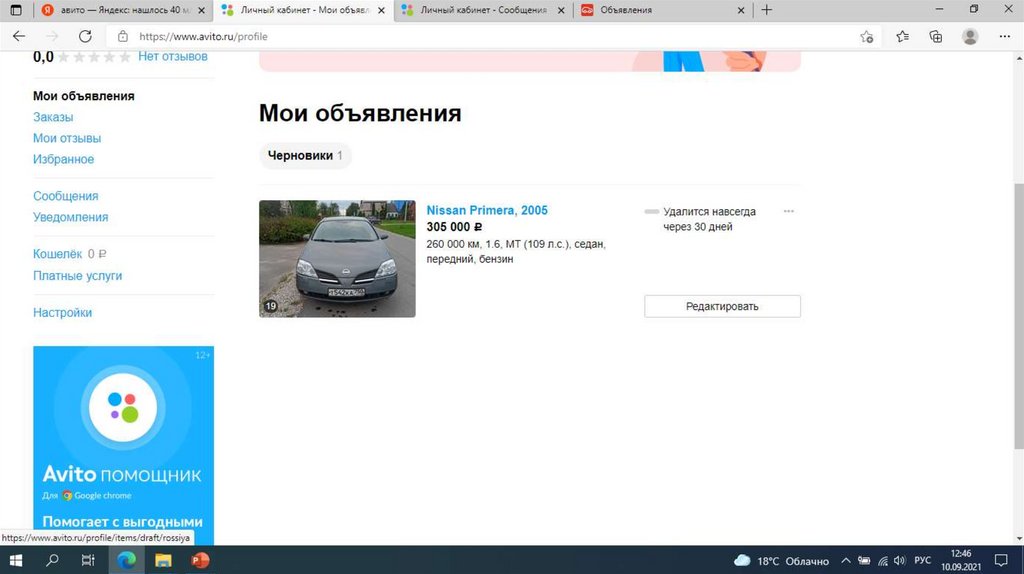Close the 'Личный кабинет - Мои объявления' tab
Image resolution: width=1024 pixels, height=574 pixels.
(381, 10)
